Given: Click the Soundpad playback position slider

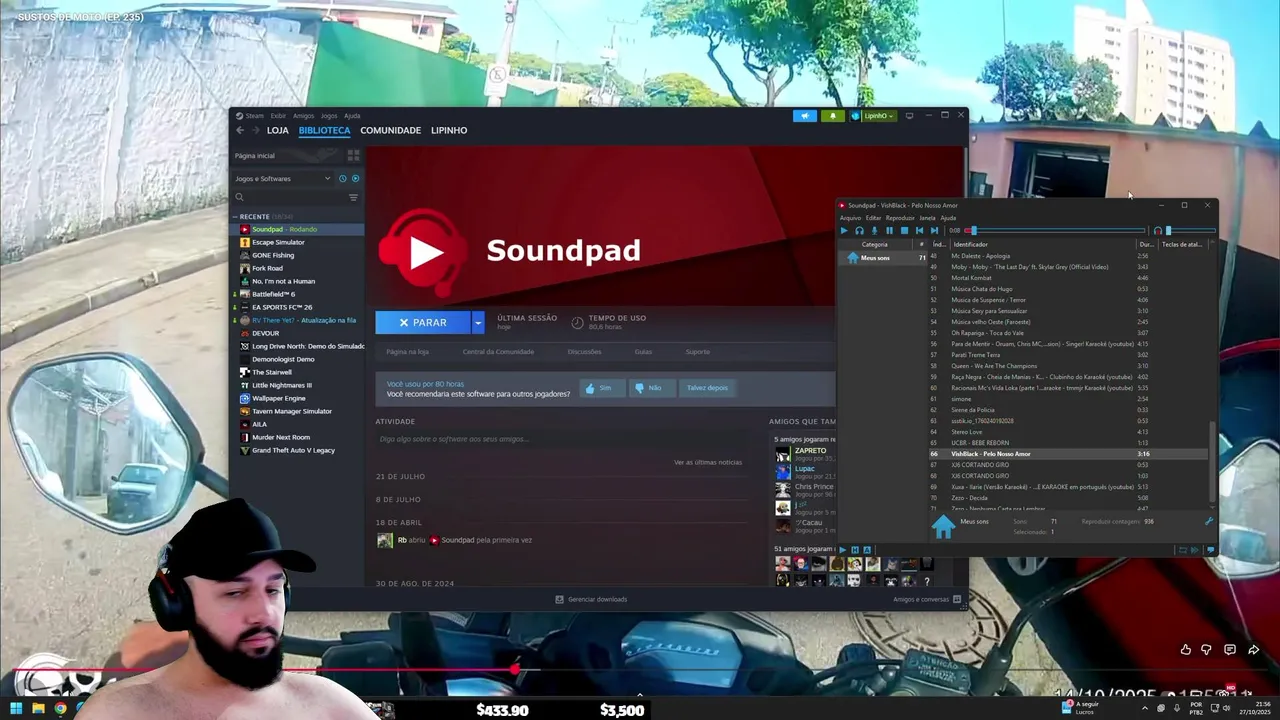Looking at the screenshot, I should coord(1056,231).
